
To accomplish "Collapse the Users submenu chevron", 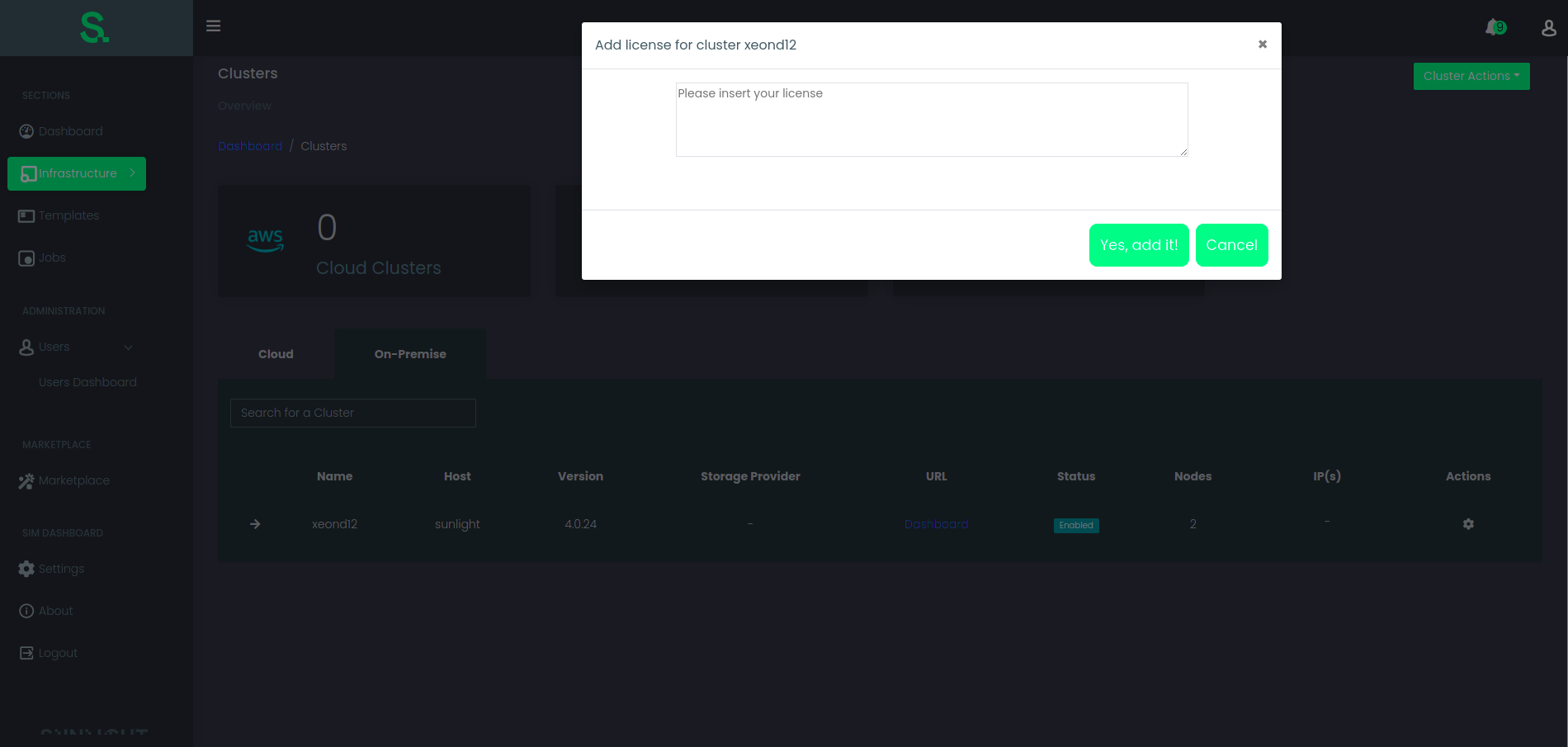I will [128, 347].
